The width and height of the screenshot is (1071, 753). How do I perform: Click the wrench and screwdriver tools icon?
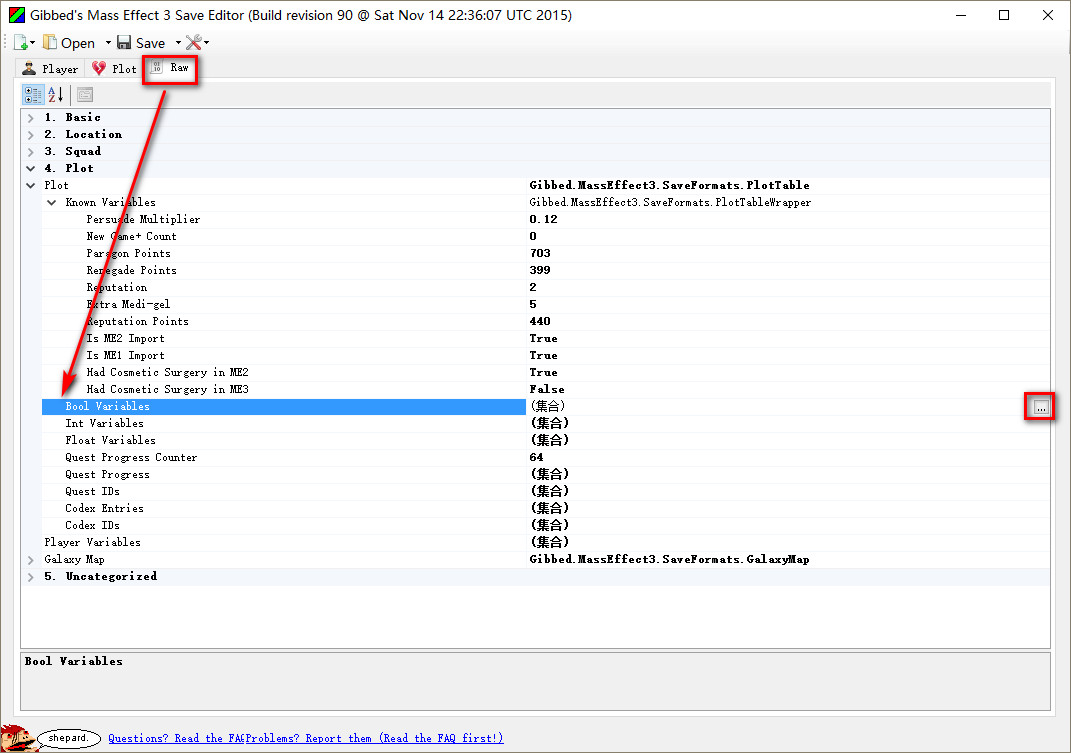point(194,42)
